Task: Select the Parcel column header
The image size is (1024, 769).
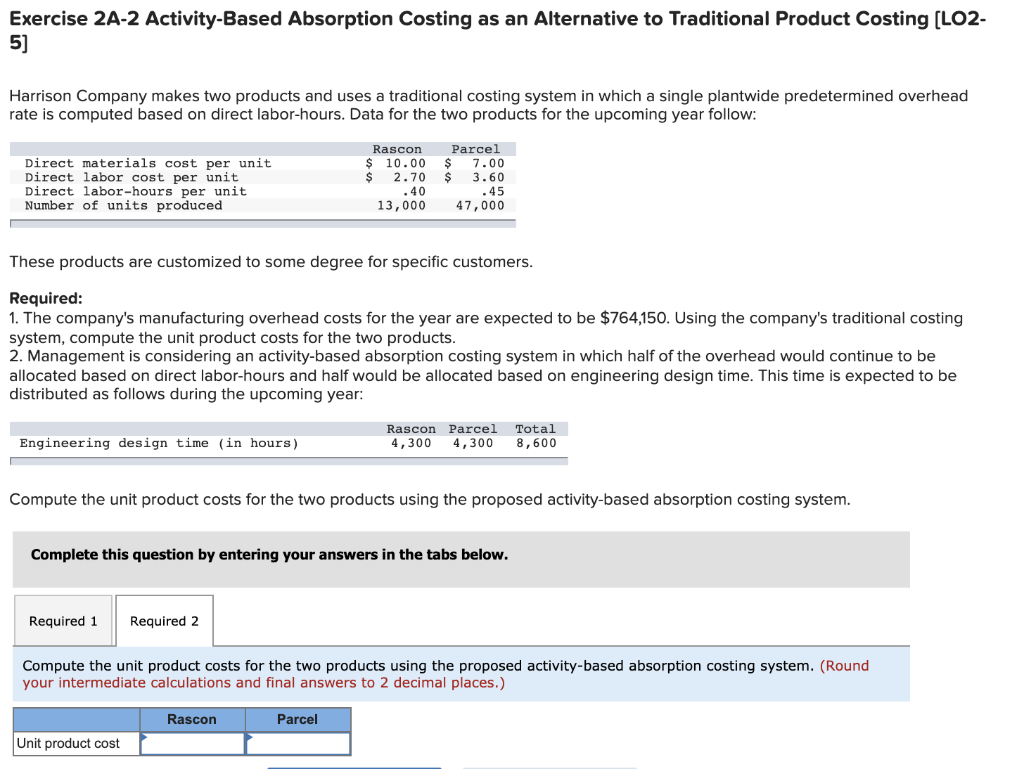Action: (297, 719)
